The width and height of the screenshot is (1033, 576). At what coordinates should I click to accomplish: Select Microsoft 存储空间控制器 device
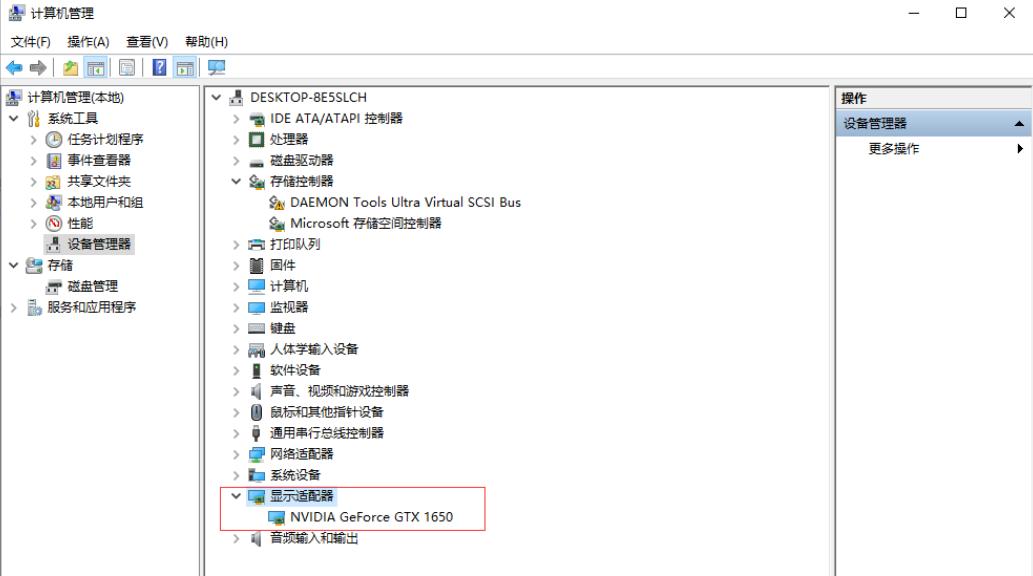click(366, 223)
